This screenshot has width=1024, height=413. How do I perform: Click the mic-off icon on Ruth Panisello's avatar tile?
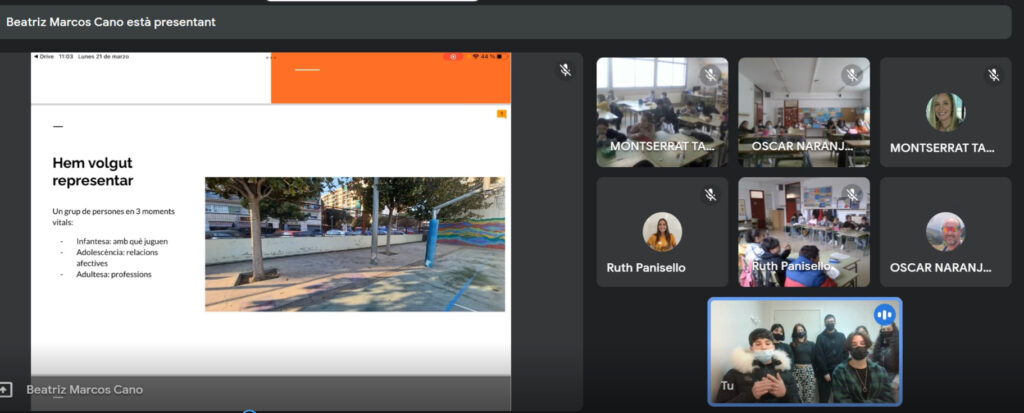[x=710, y=195]
